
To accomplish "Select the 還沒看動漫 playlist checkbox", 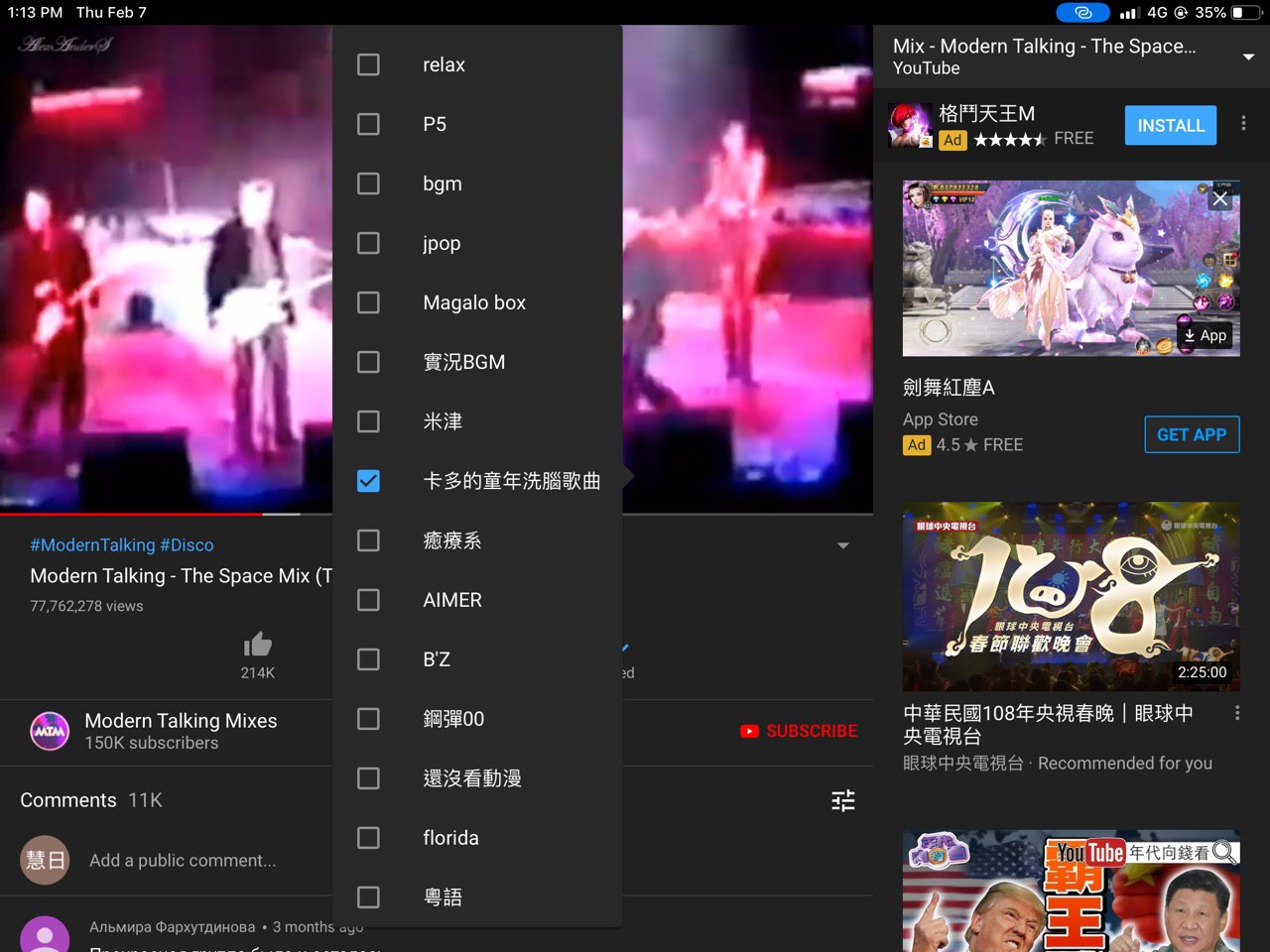I will point(368,778).
